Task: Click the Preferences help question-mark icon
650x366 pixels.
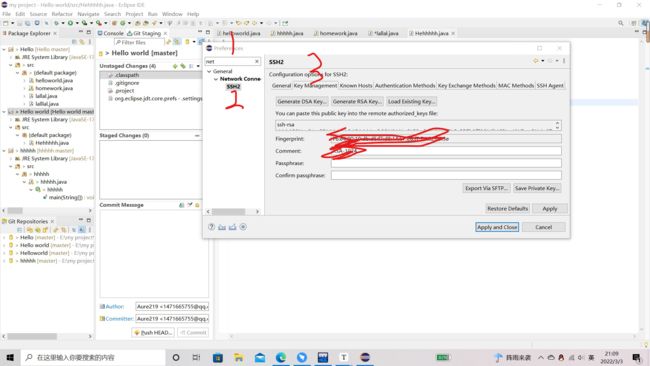Action: 211,227
